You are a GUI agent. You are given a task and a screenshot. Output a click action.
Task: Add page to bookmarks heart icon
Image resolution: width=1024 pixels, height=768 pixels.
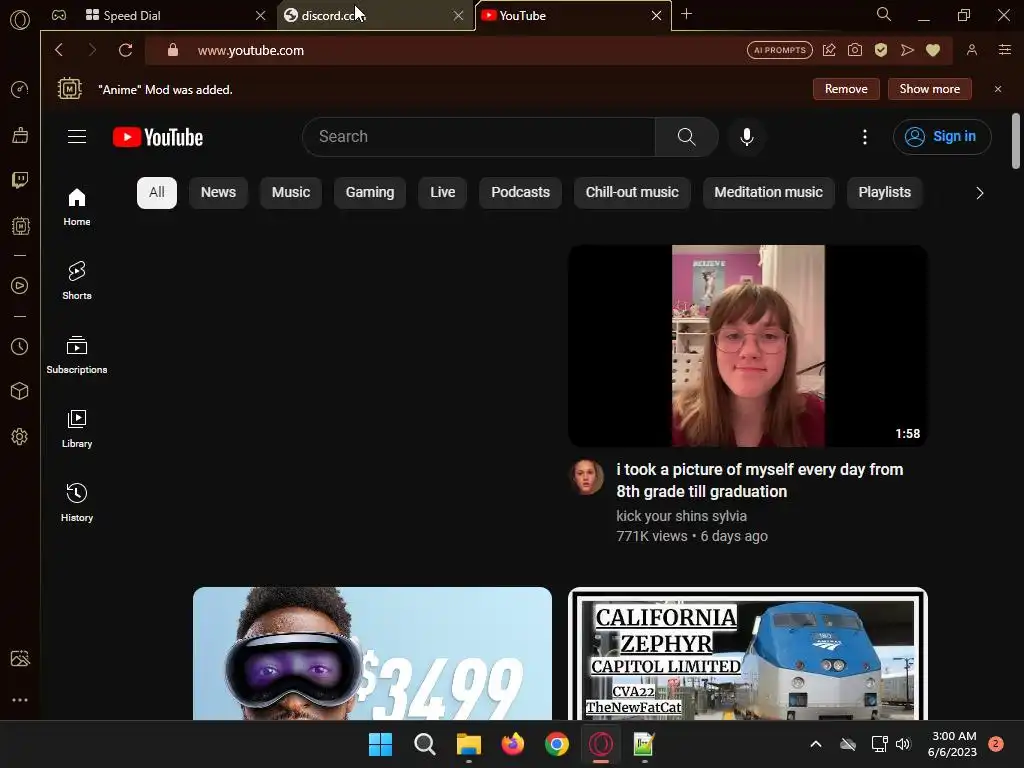pyautogui.click(x=933, y=50)
